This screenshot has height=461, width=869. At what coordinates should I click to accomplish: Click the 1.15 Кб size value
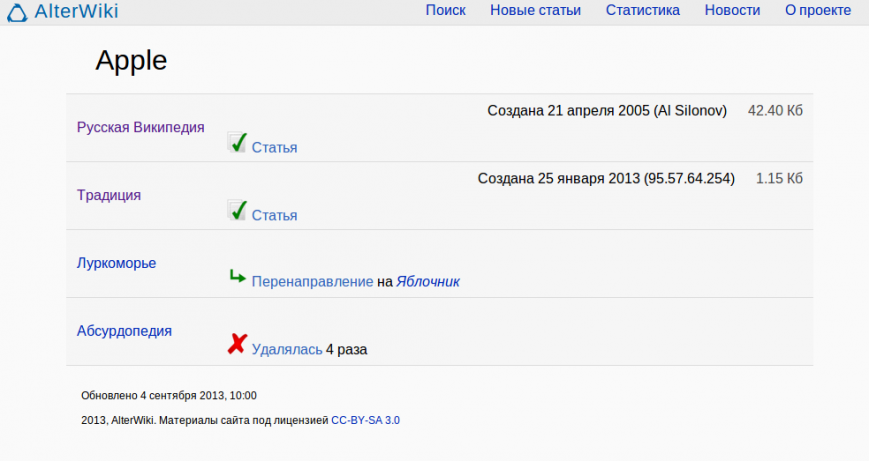pyautogui.click(x=779, y=178)
